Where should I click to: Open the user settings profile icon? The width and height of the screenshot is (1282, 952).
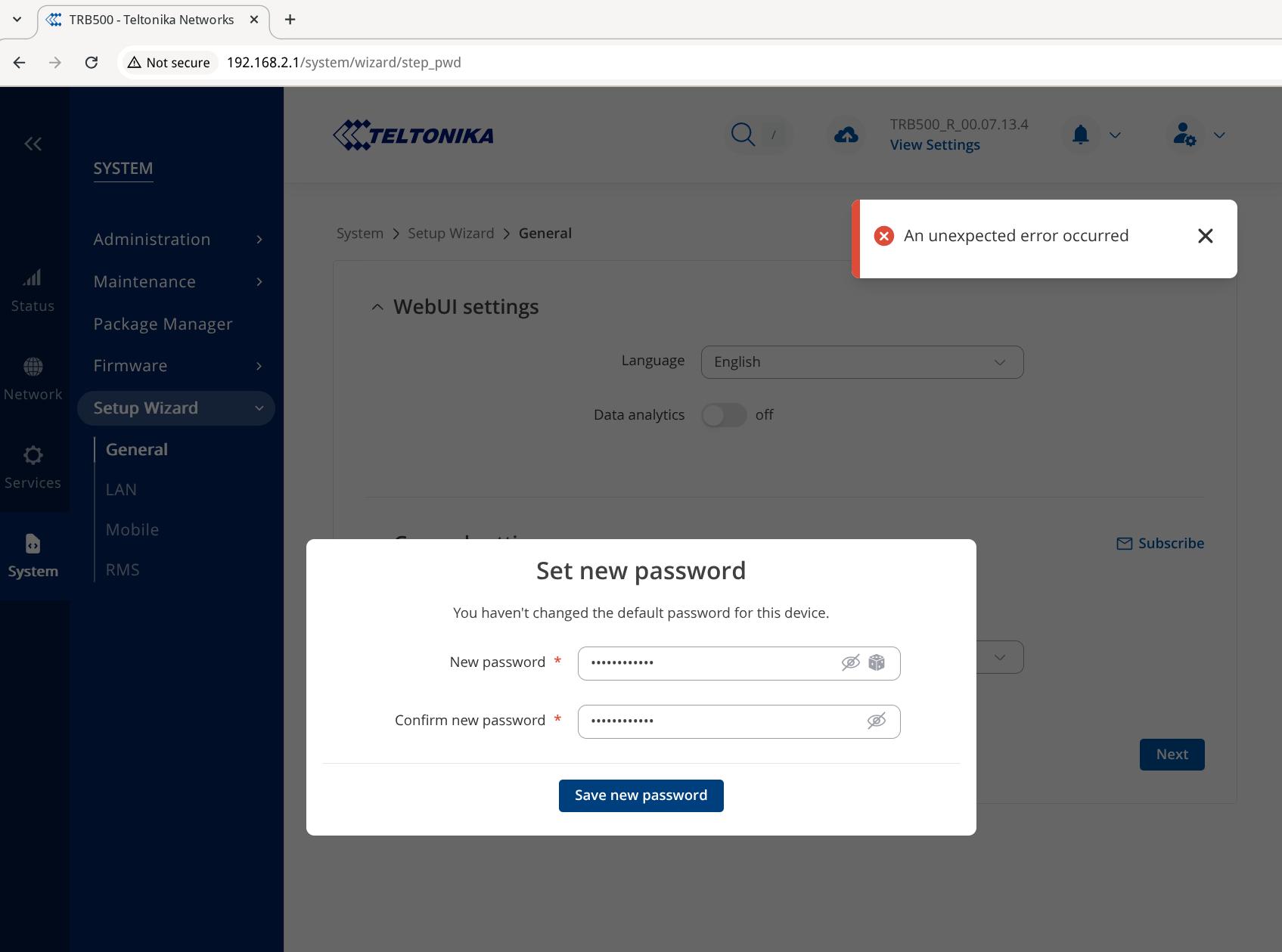tap(1184, 135)
